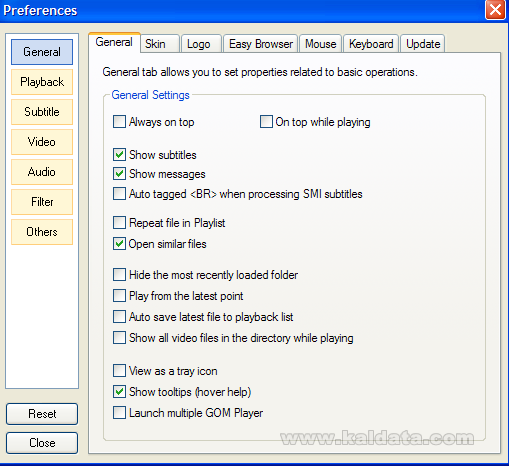Disable Show messages checkbox
The height and width of the screenshot is (466, 509).
(119, 174)
